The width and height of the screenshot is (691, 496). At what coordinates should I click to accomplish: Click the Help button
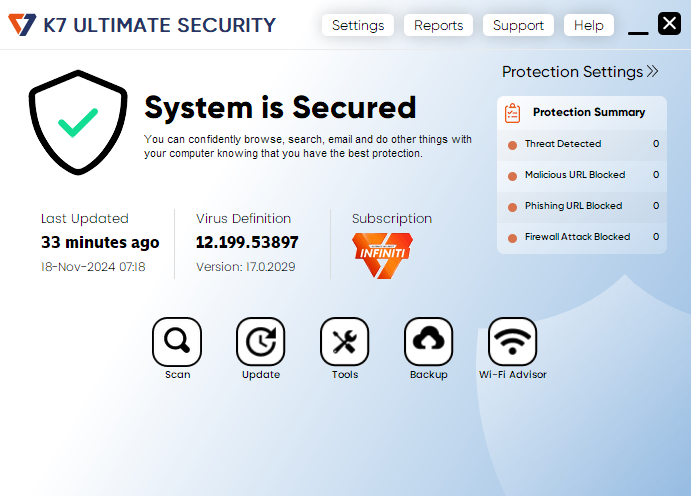(x=589, y=26)
